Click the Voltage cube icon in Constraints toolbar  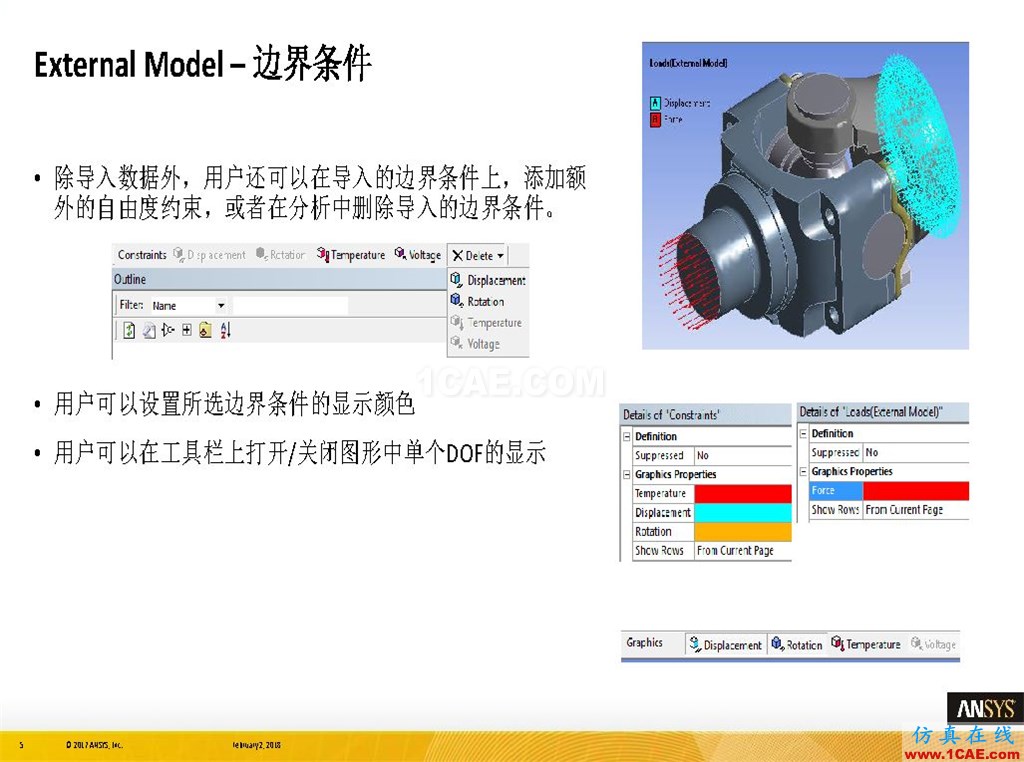(400, 253)
